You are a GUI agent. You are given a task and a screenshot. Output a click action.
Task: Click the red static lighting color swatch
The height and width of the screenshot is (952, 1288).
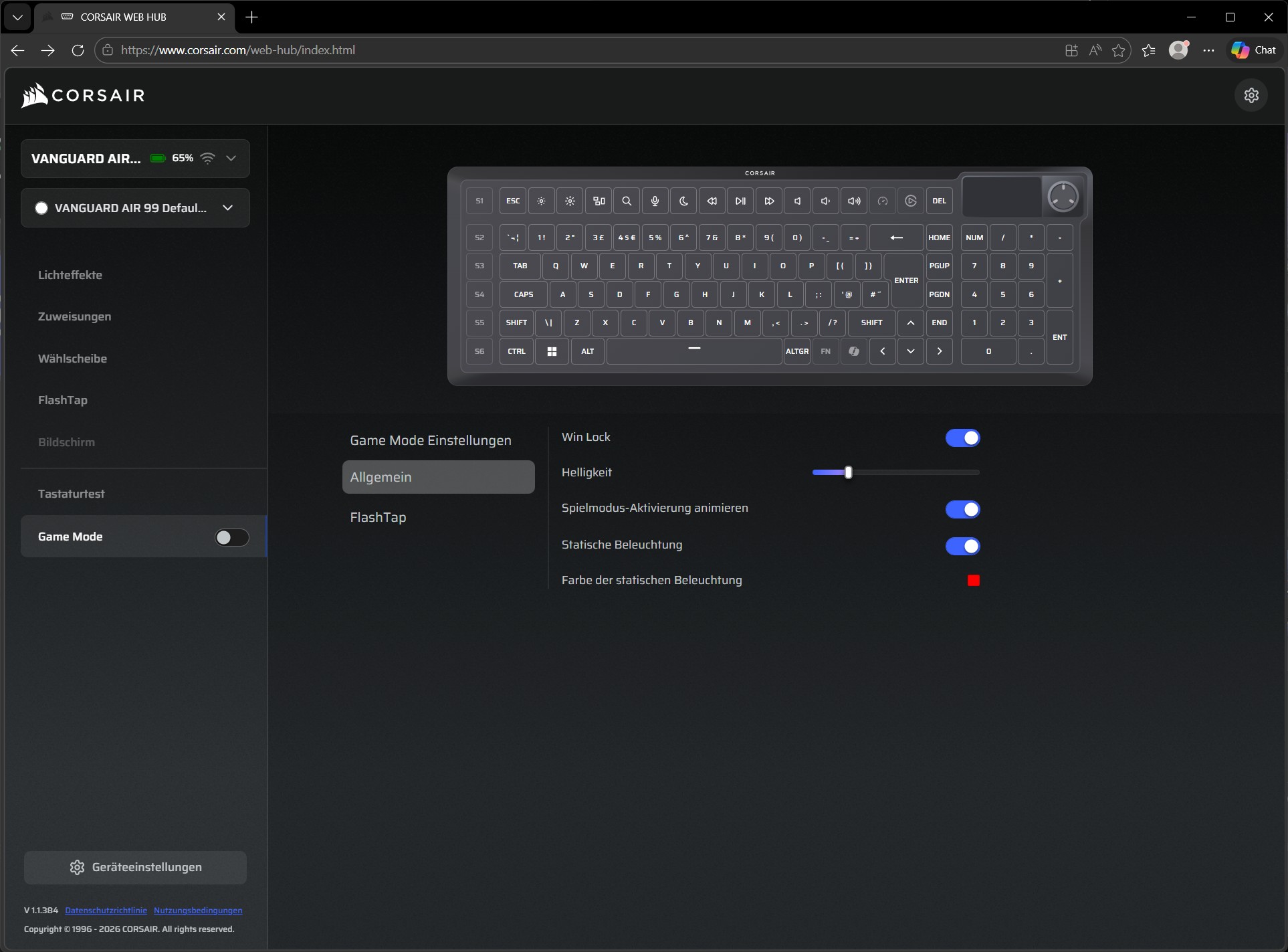point(973,581)
